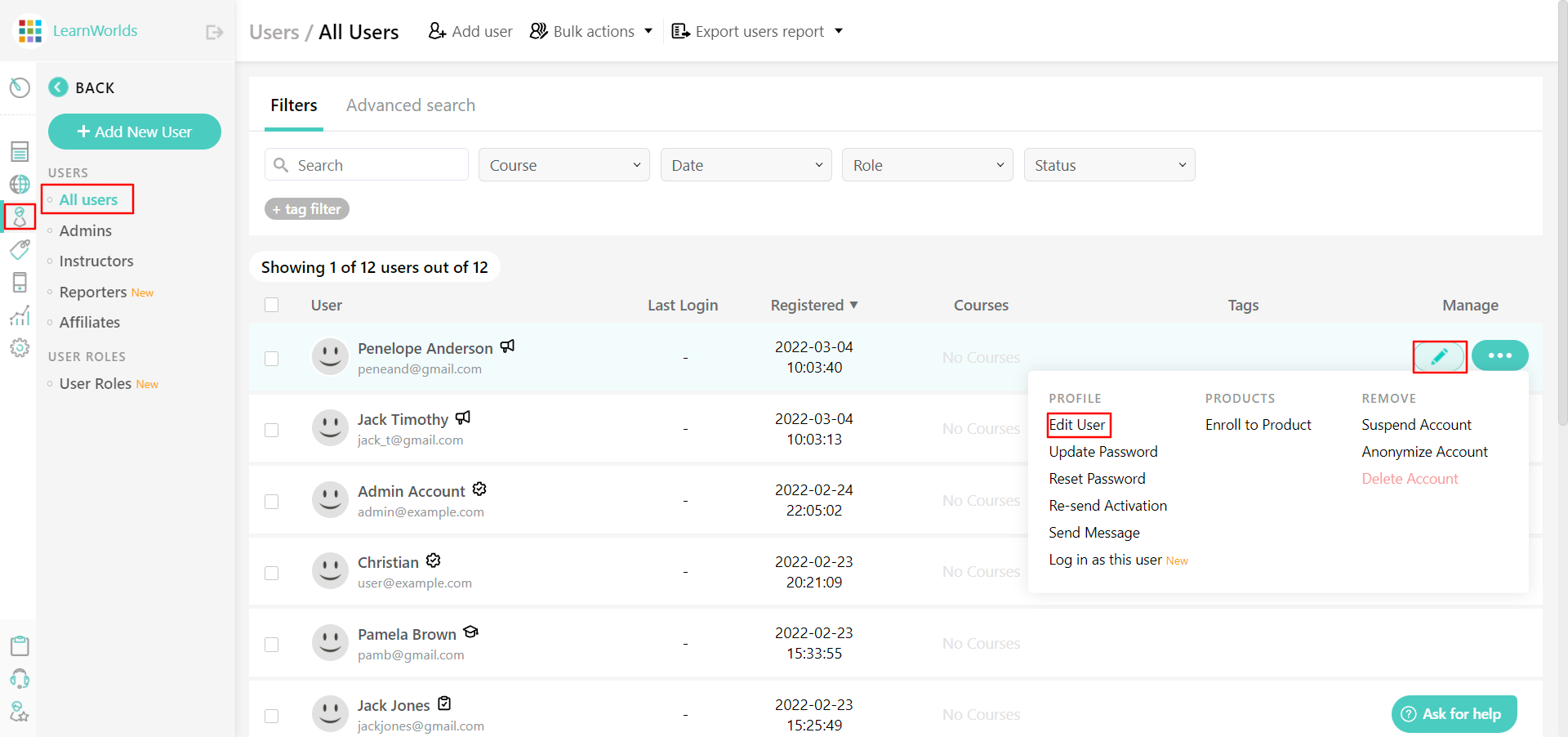Select the globe icon in the sidebar
Screen dimensions: 1568x737
(x=20, y=184)
